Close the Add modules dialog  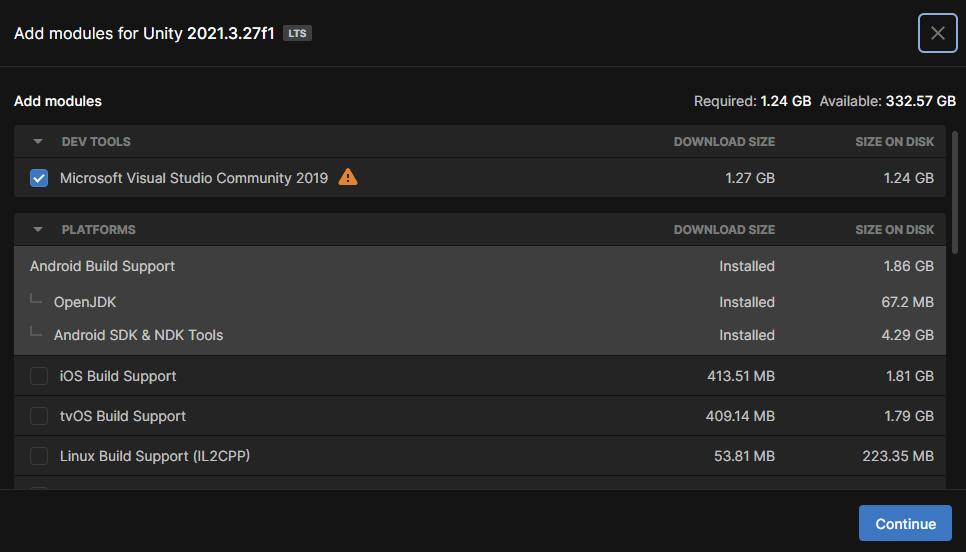[937, 33]
